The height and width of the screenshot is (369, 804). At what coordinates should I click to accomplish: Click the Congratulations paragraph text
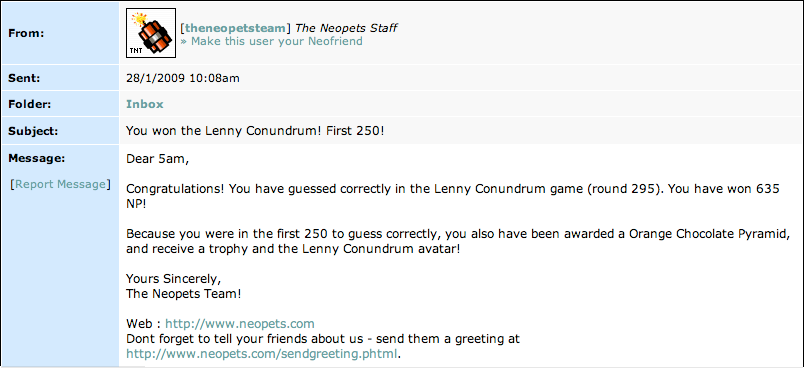coord(453,196)
